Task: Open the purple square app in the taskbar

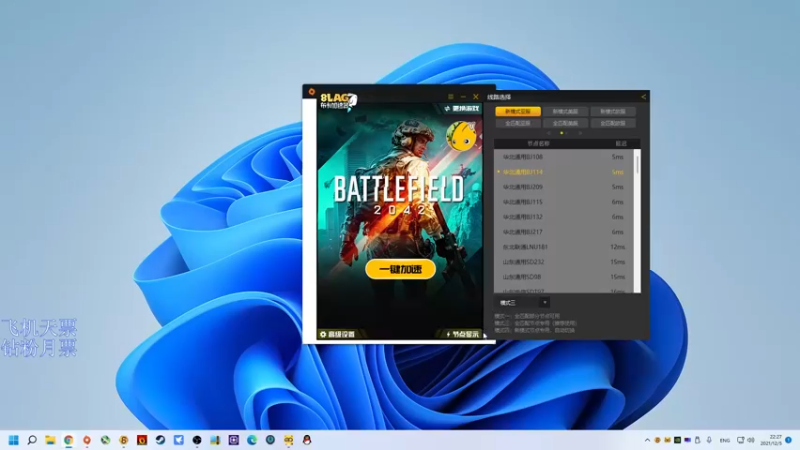Action: pos(234,440)
